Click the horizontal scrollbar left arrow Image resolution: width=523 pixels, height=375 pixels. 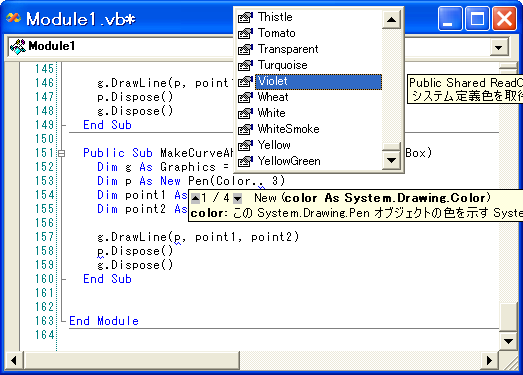[14, 360]
